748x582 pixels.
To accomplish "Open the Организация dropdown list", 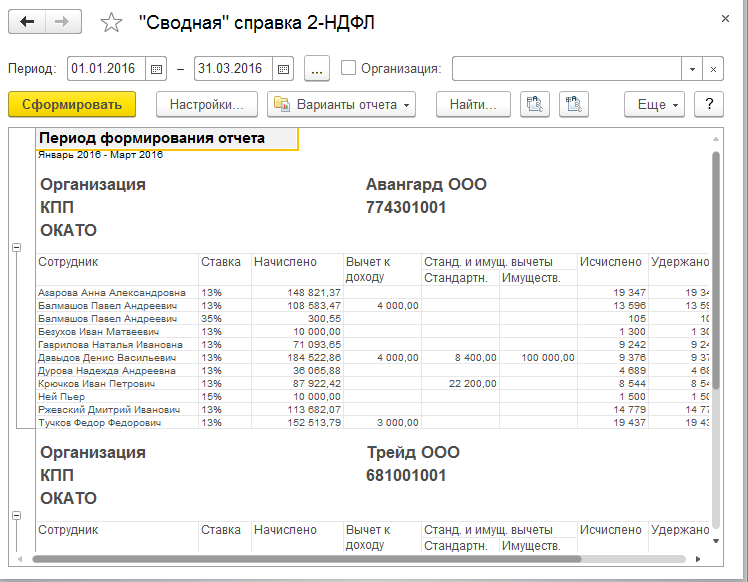I will (x=692, y=69).
